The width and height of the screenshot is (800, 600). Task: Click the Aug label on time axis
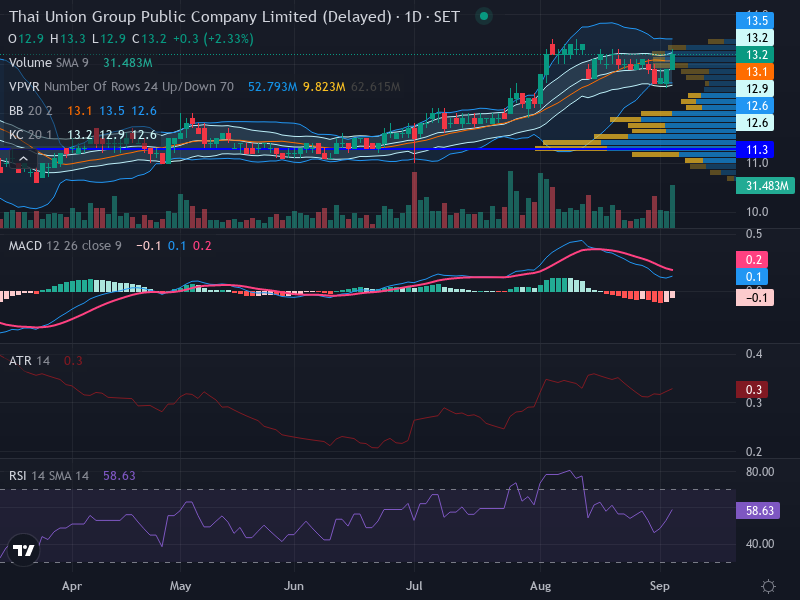click(x=540, y=586)
